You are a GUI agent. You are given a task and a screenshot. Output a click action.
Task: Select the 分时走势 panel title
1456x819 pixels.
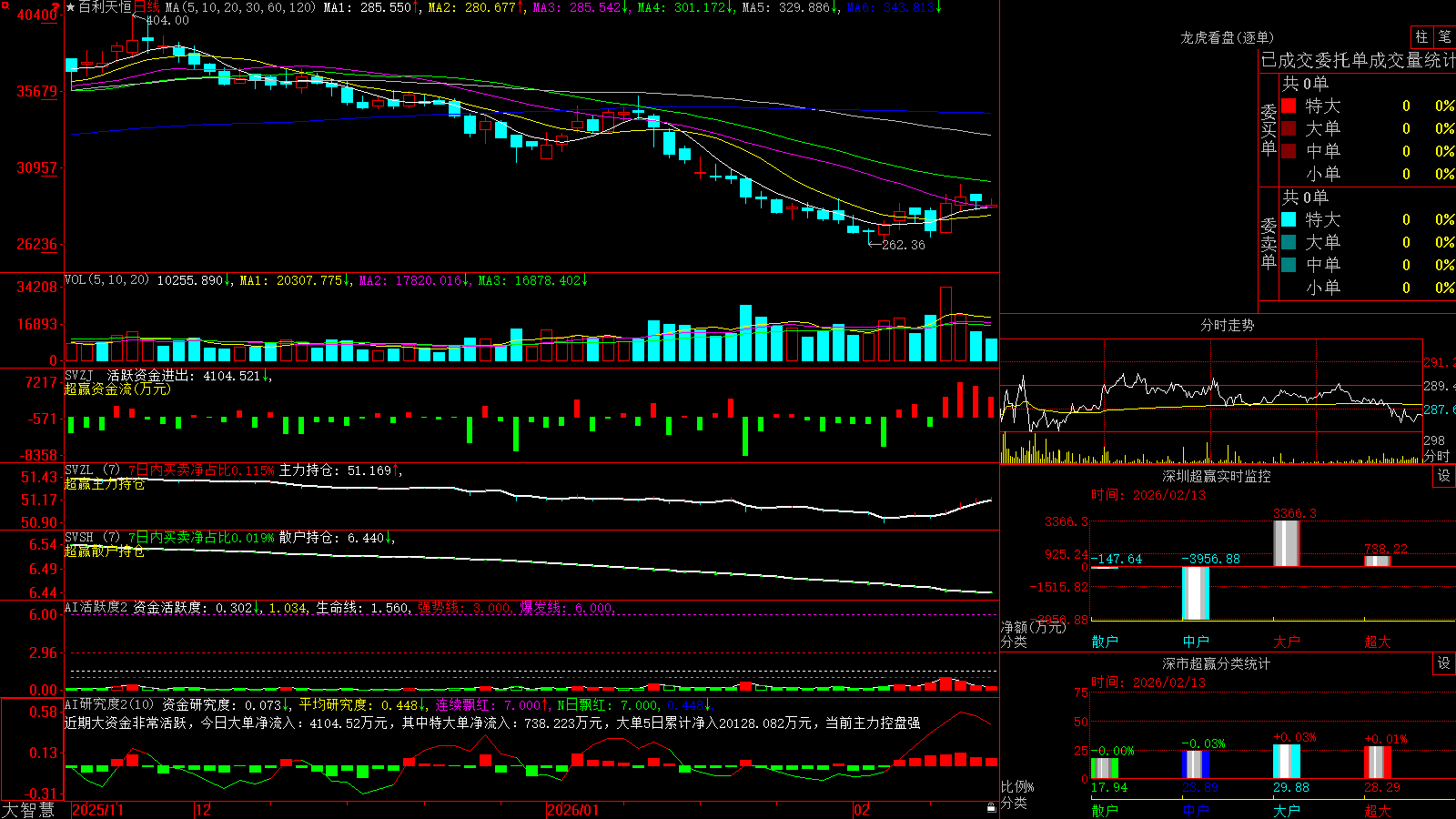(x=1227, y=325)
